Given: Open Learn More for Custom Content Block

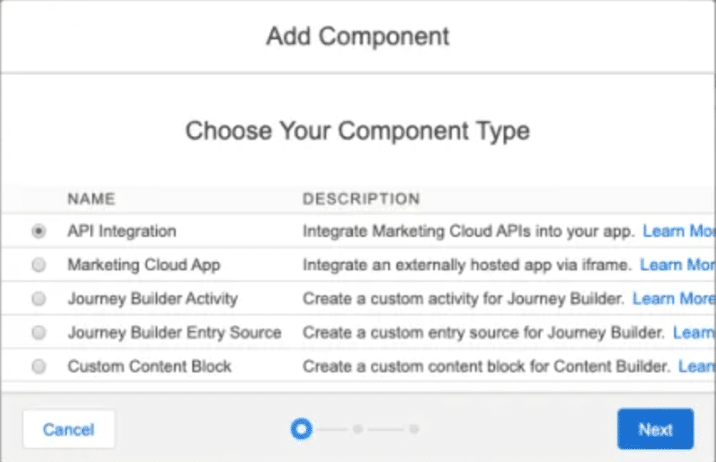Looking at the screenshot, I should pos(696,366).
